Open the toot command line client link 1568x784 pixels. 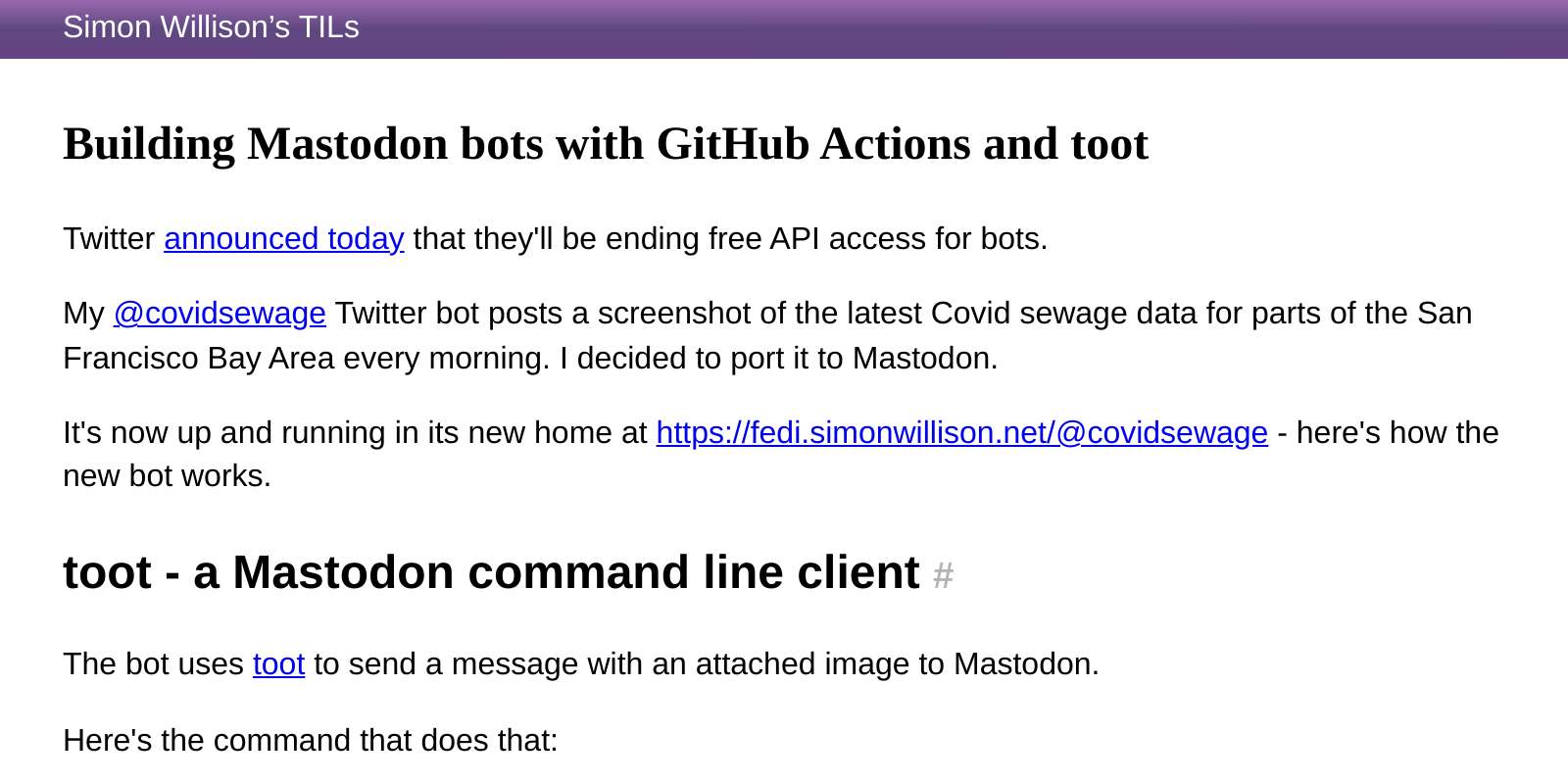(277, 664)
